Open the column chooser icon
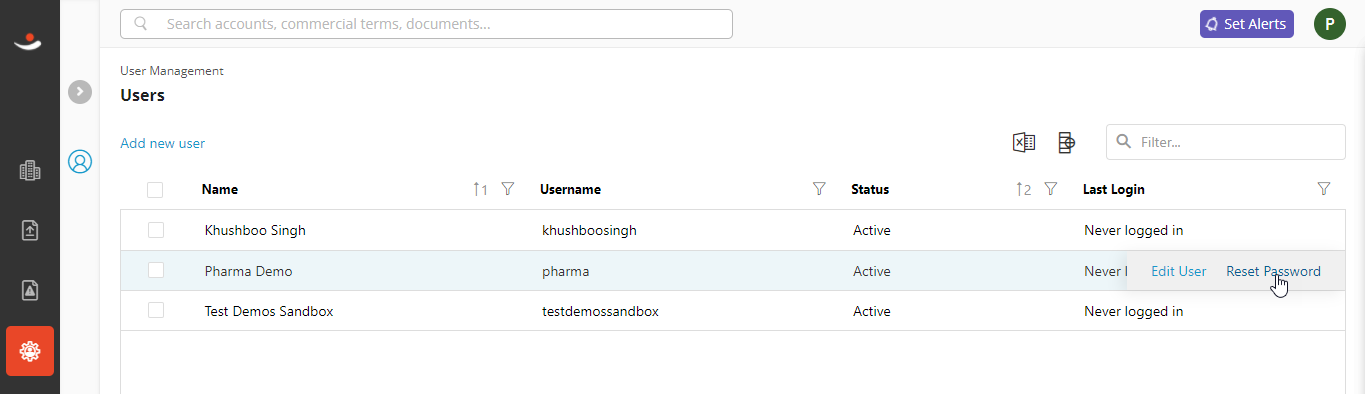 point(1066,143)
